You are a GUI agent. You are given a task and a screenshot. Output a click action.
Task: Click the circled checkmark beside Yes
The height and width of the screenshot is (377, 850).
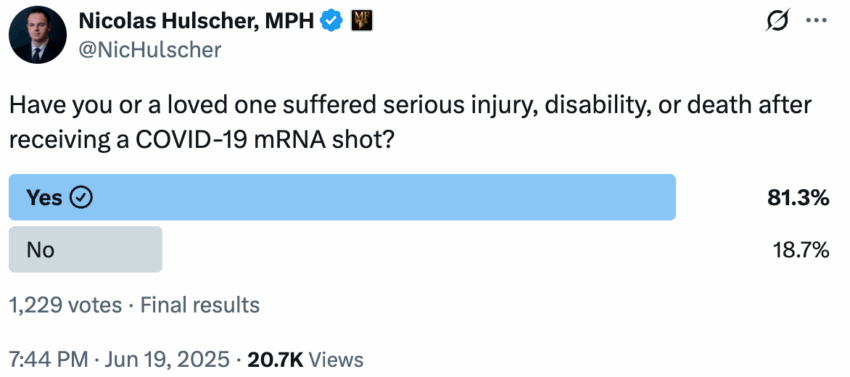(x=82, y=198)
